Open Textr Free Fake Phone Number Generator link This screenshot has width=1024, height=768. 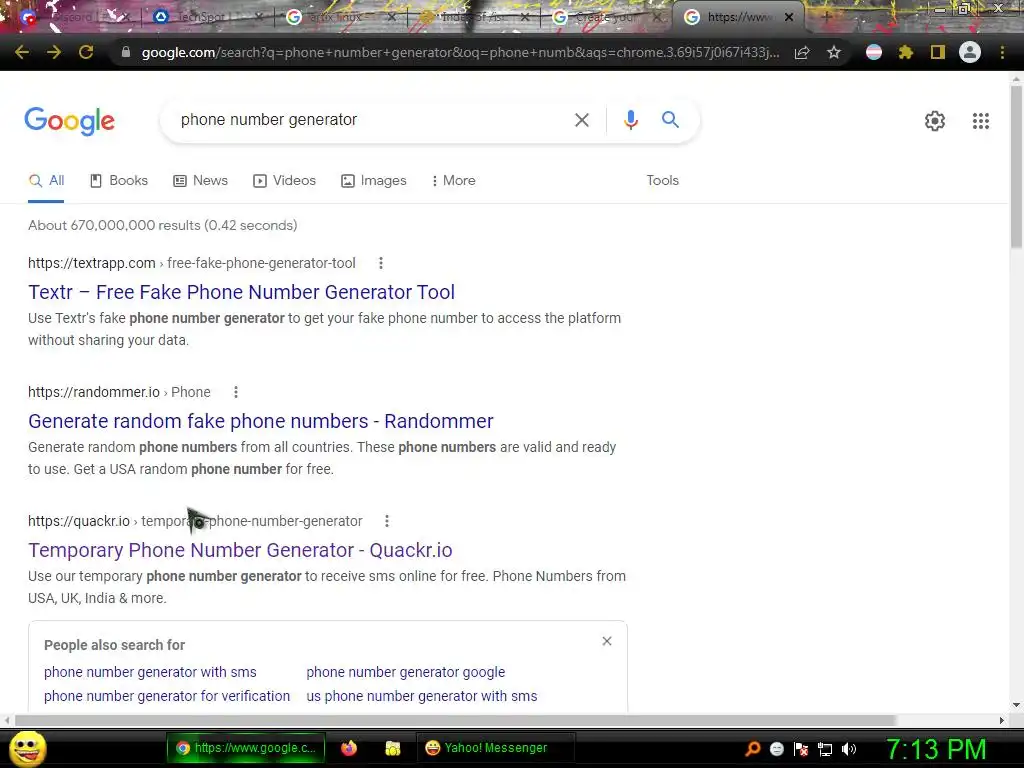coord(242,292)
